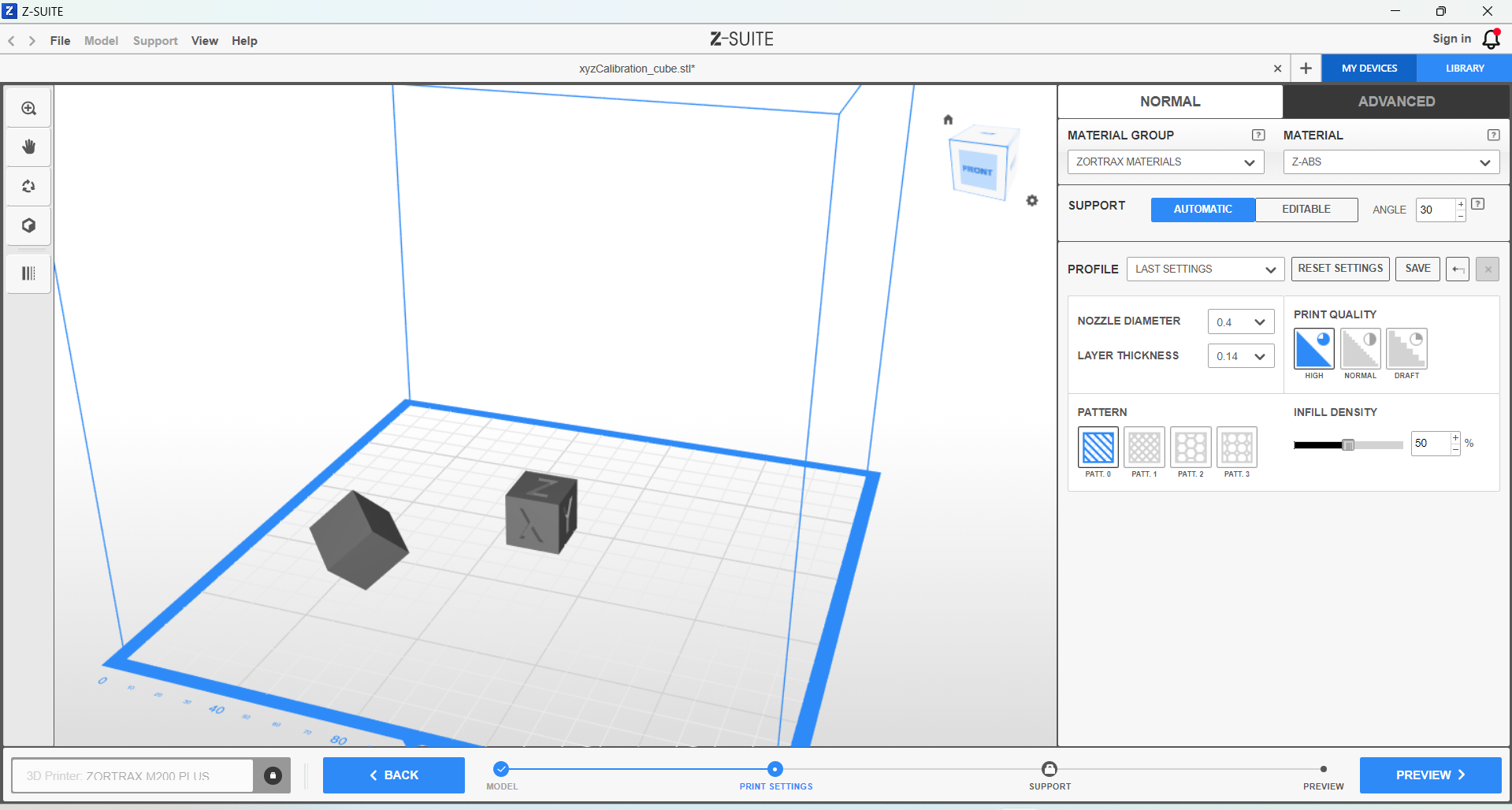1512x810 pixels.
Task: Jump to SUPPORT step marker
Action: pyautogui.click(x=1049, y=769)
